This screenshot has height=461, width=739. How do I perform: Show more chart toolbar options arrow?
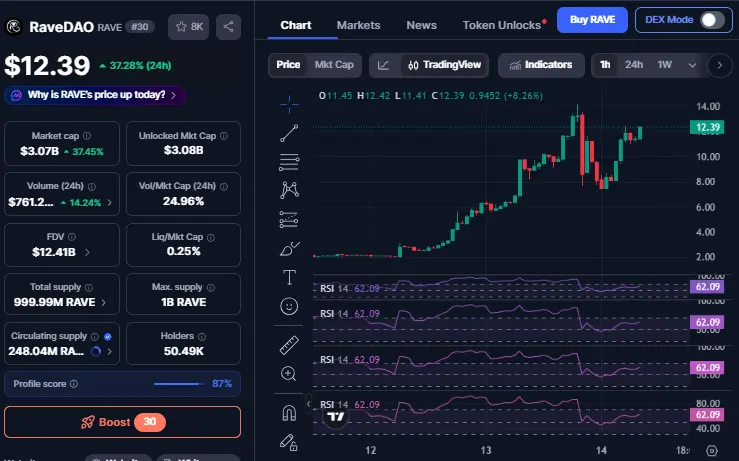pos(719,65)
